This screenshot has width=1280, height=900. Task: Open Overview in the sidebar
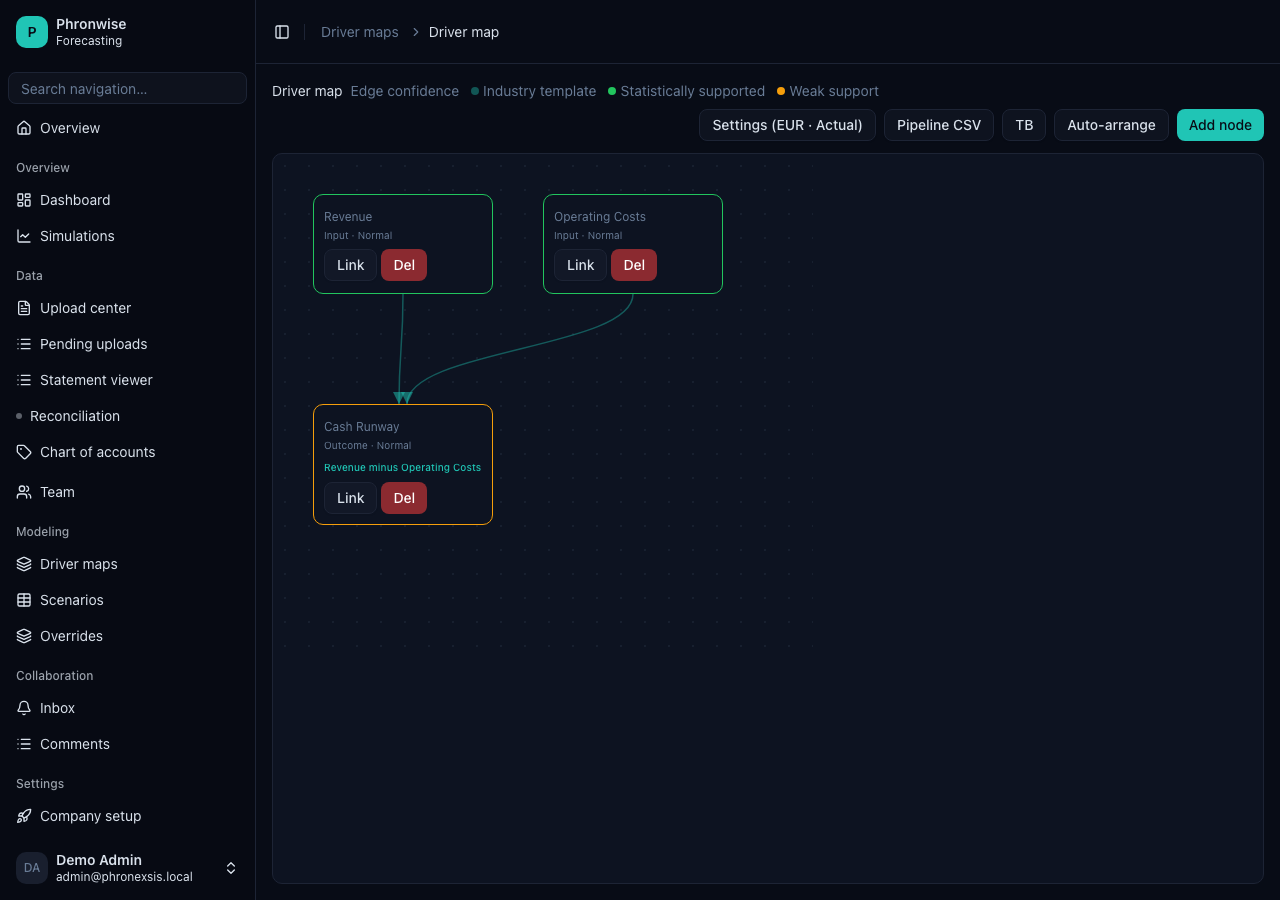[x=127, y=128]
